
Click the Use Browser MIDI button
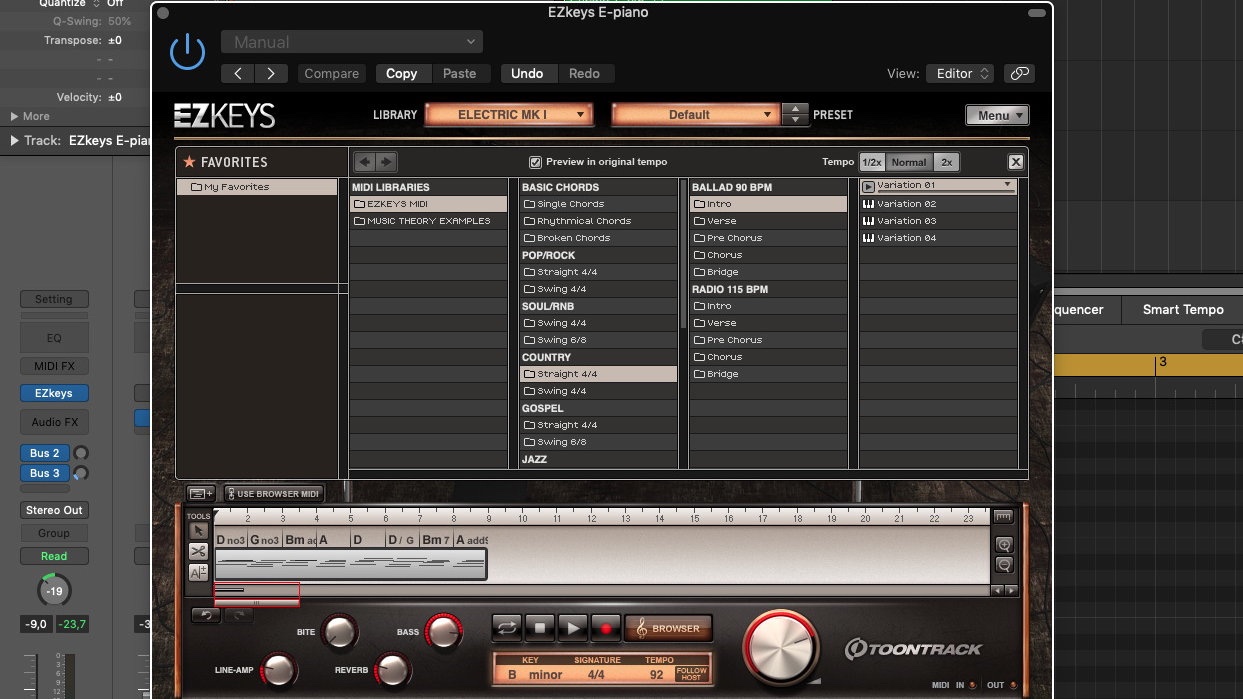(x=273, y=494)
